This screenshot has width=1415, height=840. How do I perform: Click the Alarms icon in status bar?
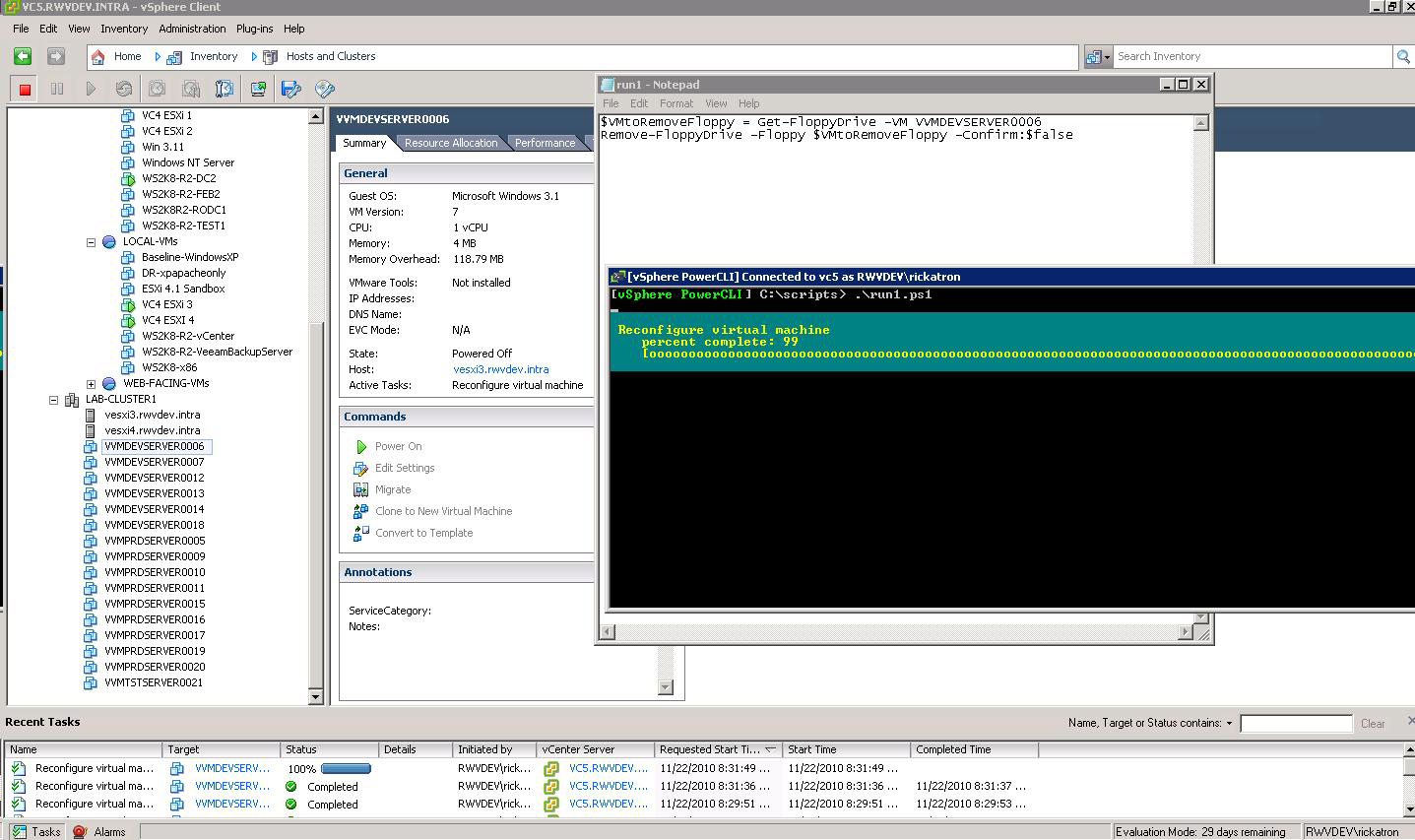tap(80, 831)
